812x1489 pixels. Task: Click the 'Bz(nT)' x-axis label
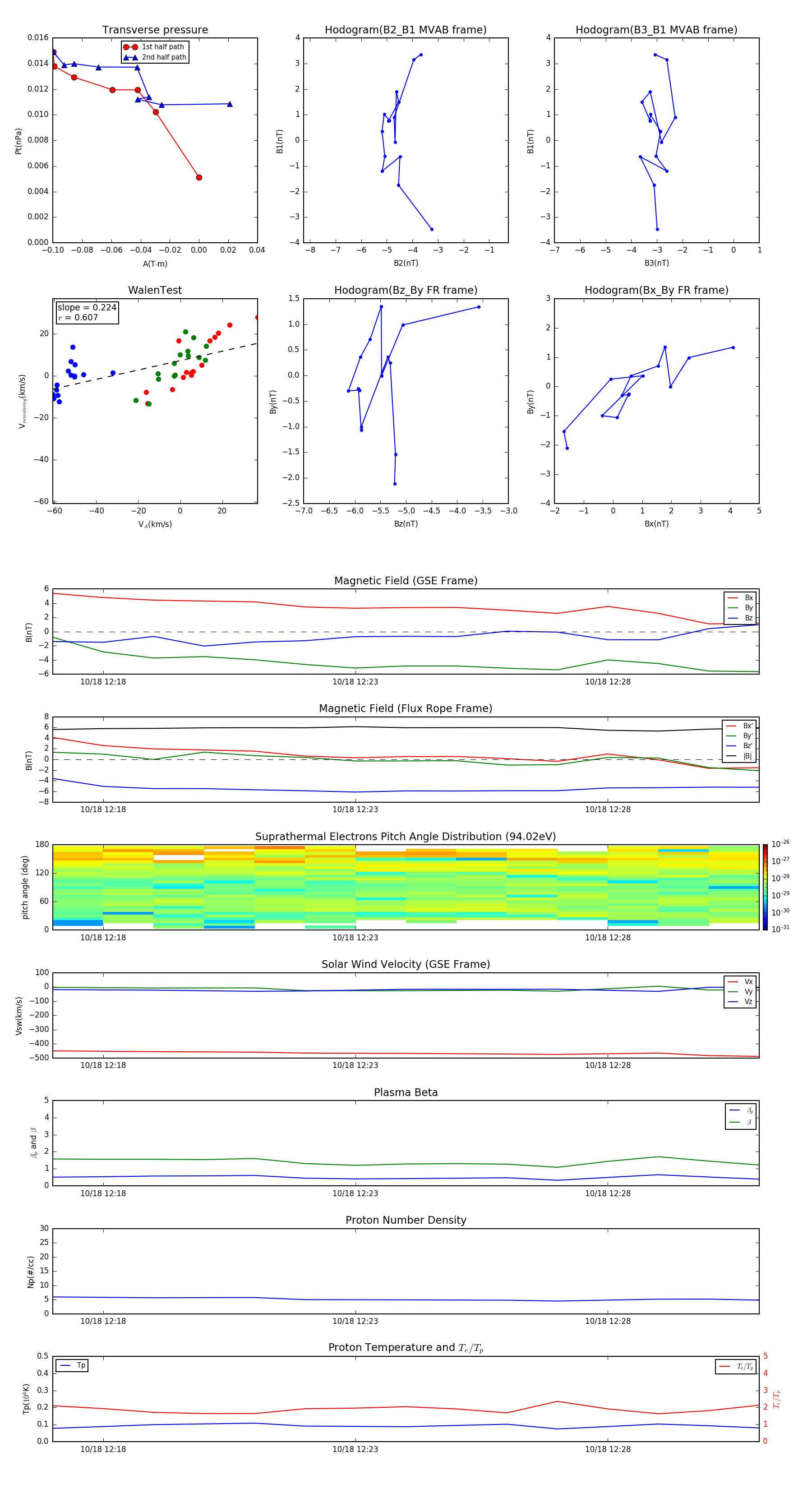[x=406, y=524]
